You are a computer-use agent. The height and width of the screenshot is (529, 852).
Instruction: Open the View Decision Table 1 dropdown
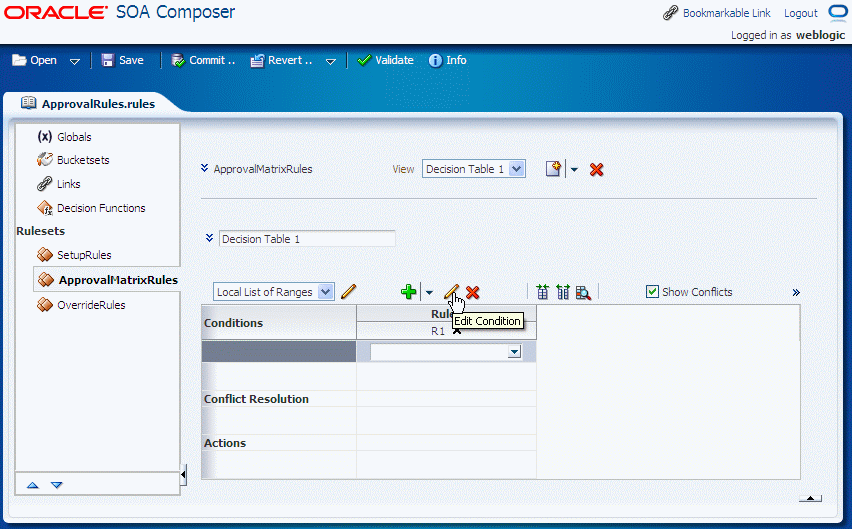click(517, 169)
